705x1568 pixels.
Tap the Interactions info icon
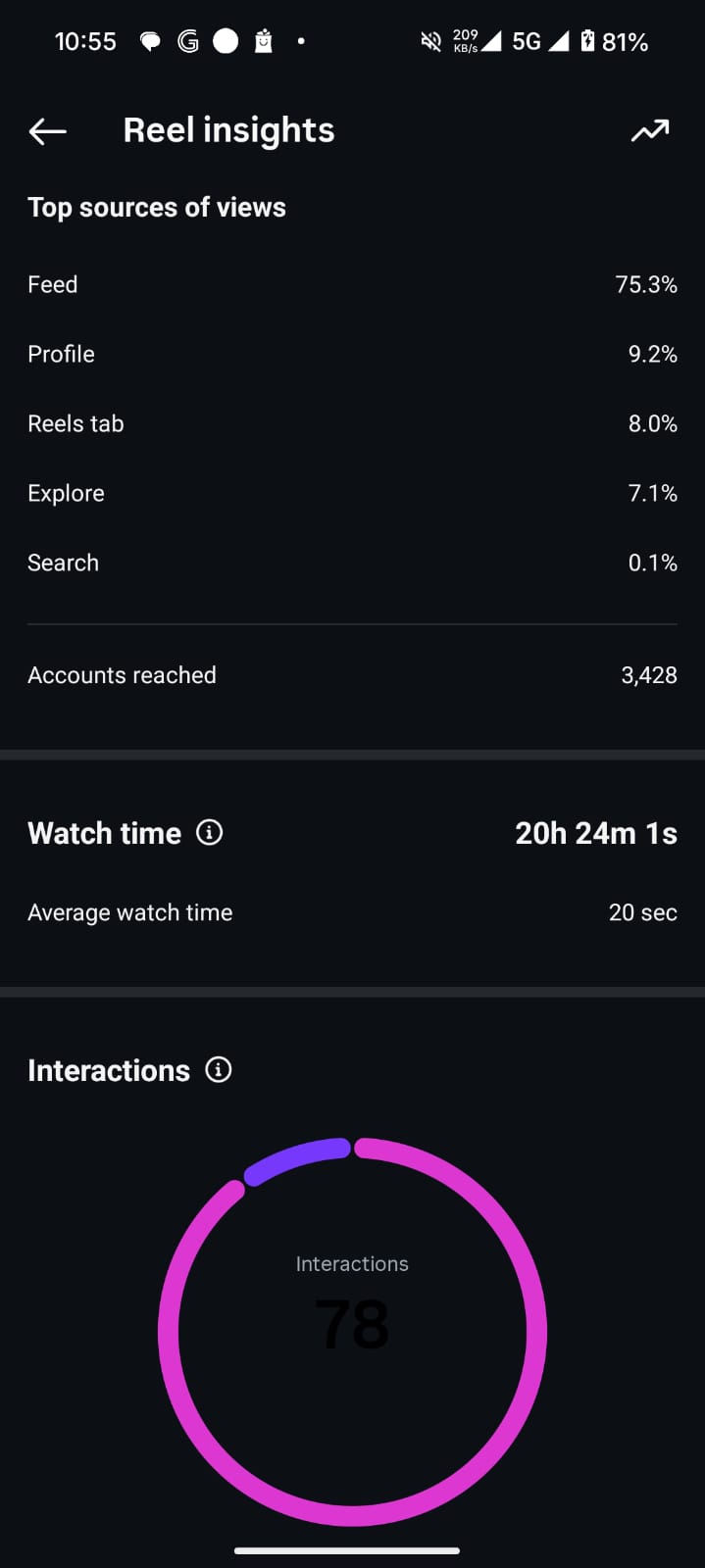pos(218,1070)
